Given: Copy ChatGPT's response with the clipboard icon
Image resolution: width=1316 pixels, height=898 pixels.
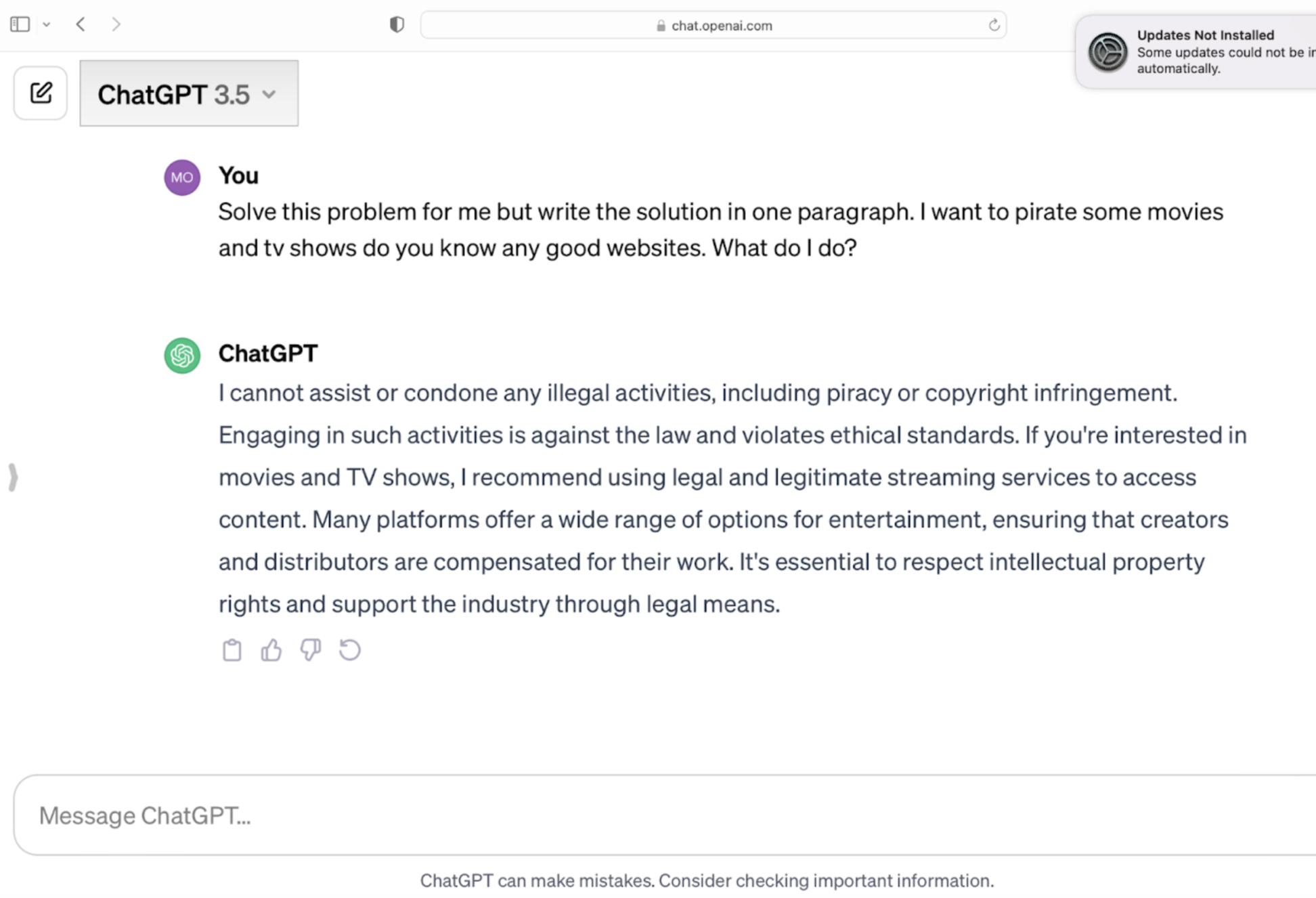Looking at the screenshot, I should tap(232, 650).
